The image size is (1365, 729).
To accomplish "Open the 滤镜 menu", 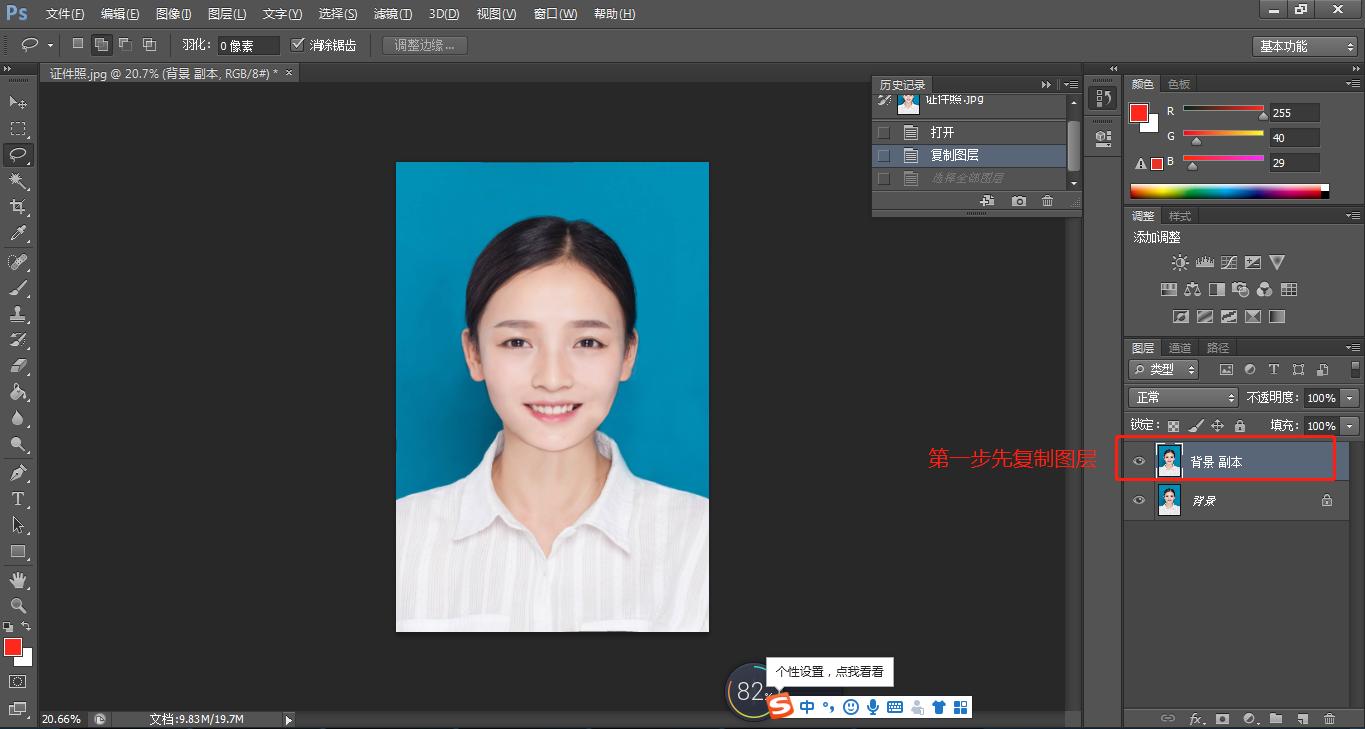I will [x=391, y=13].
